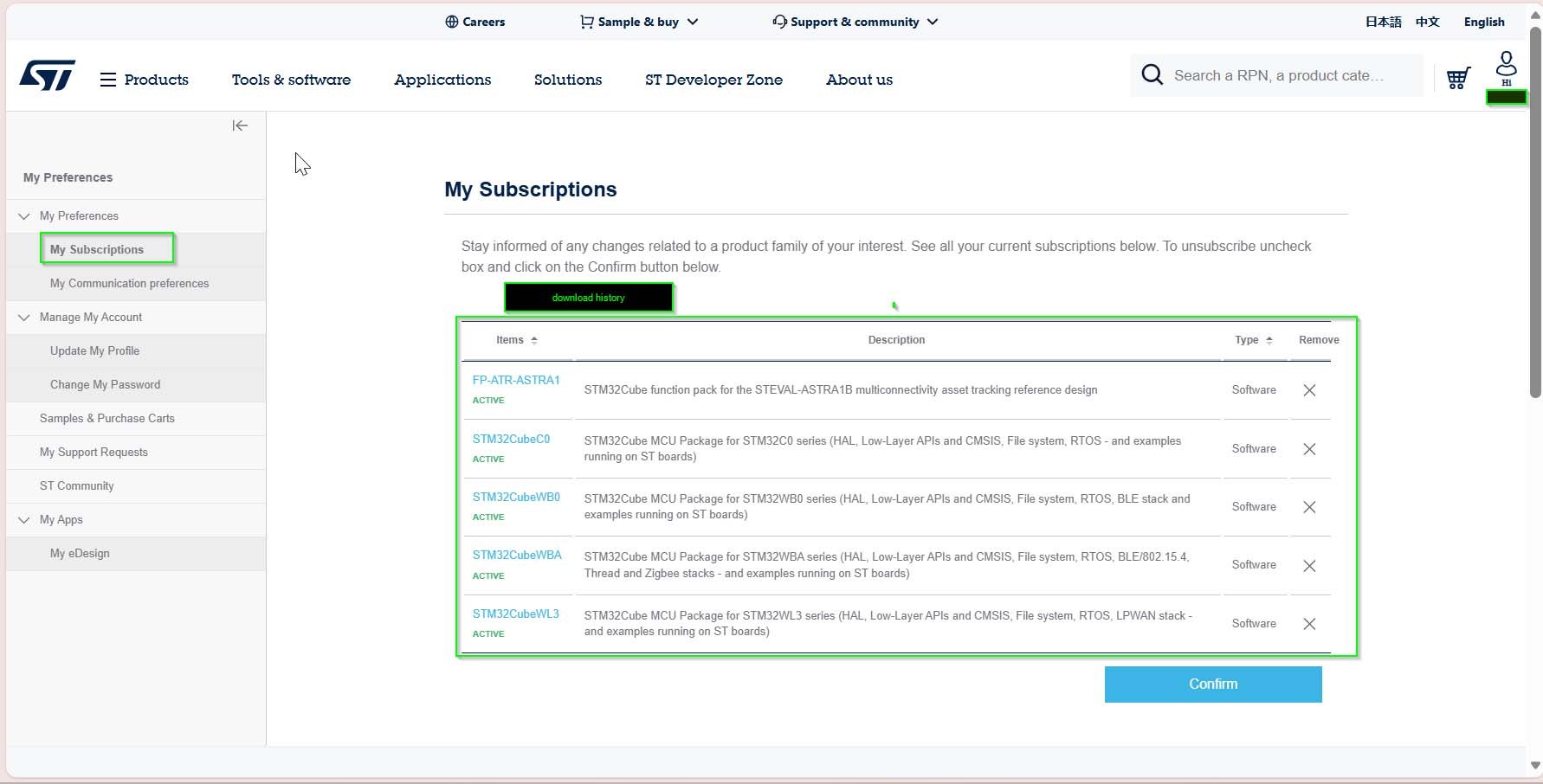This screenshot has height=784, width=1543.
Task: Click the download history button
Action: click(x=589, y=298)
